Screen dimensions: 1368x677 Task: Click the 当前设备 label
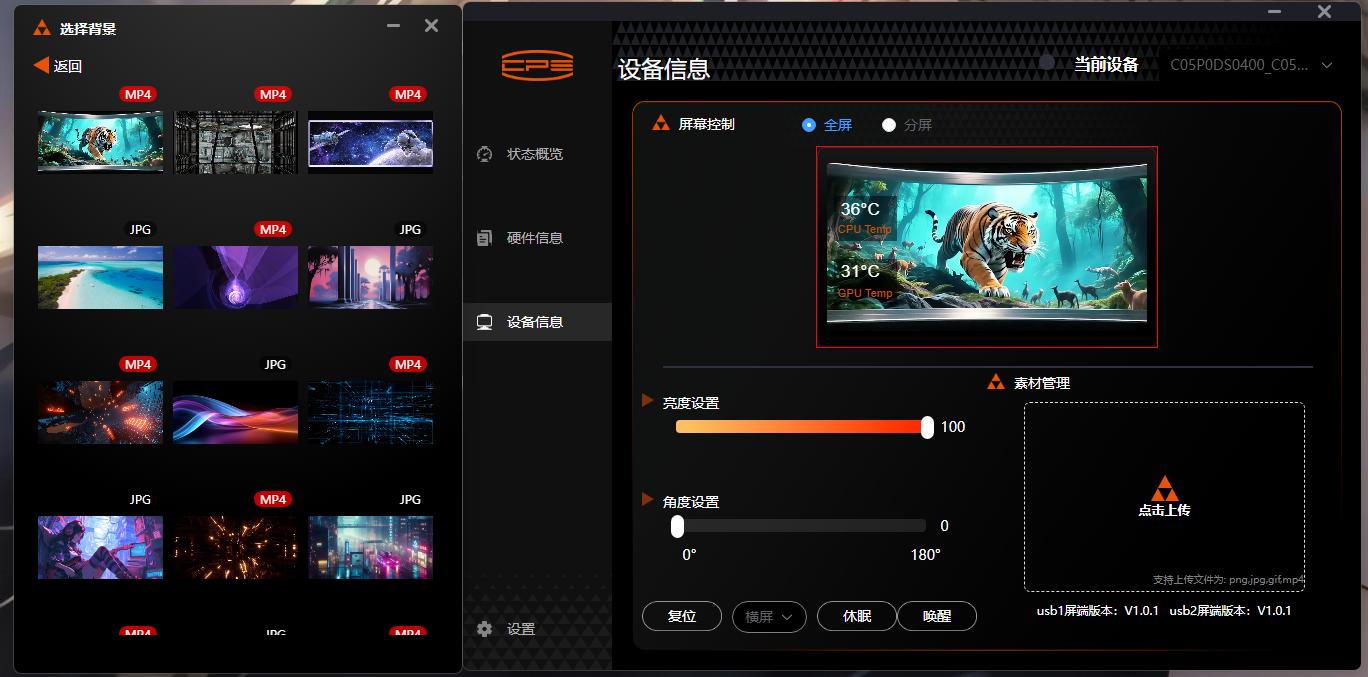pos(1106,65)
